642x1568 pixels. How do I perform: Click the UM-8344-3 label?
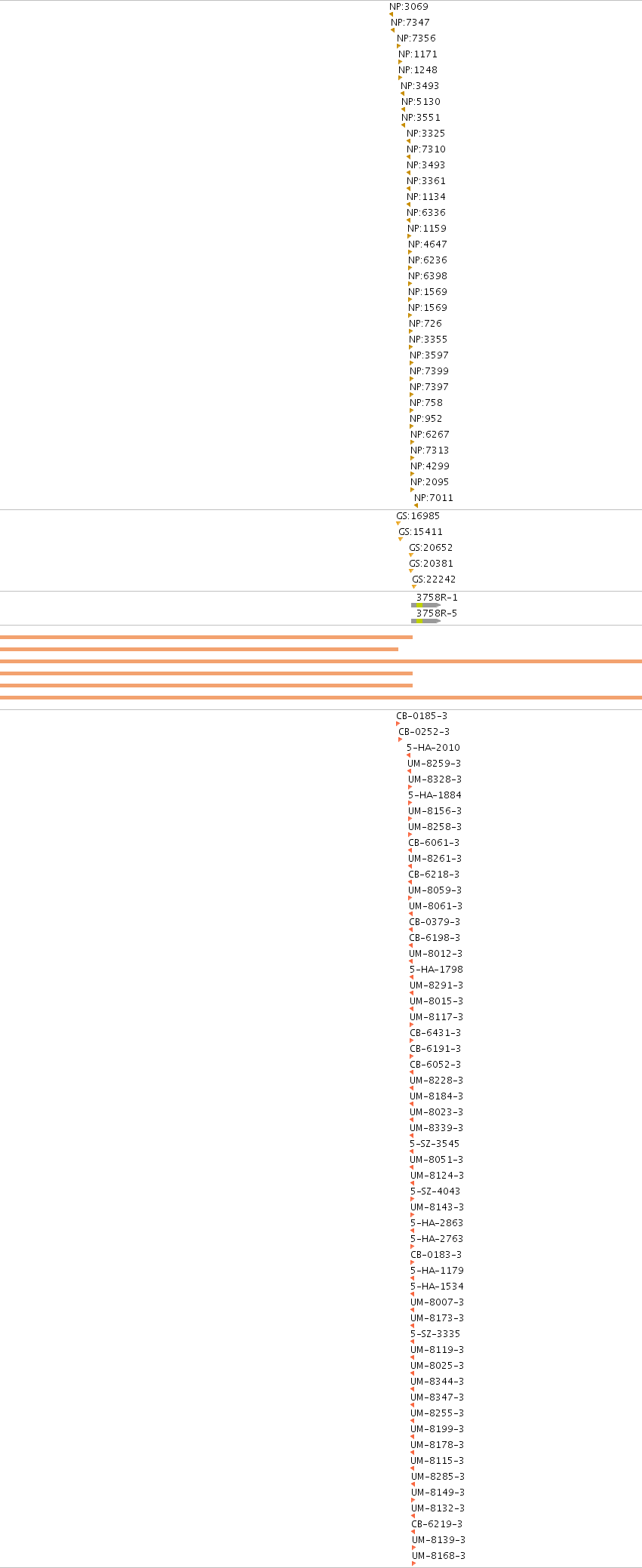pyautogui.click(x=438, y=1382)
